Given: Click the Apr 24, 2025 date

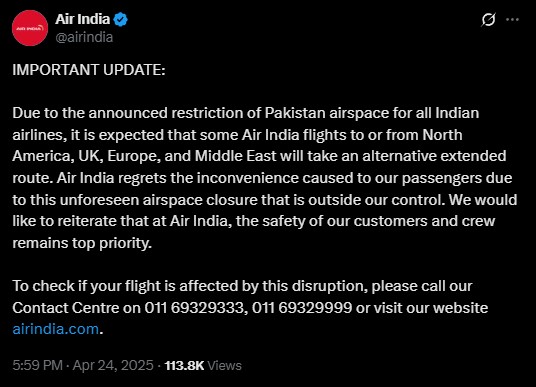Looking at the screenshot, I should coord(113,365).
